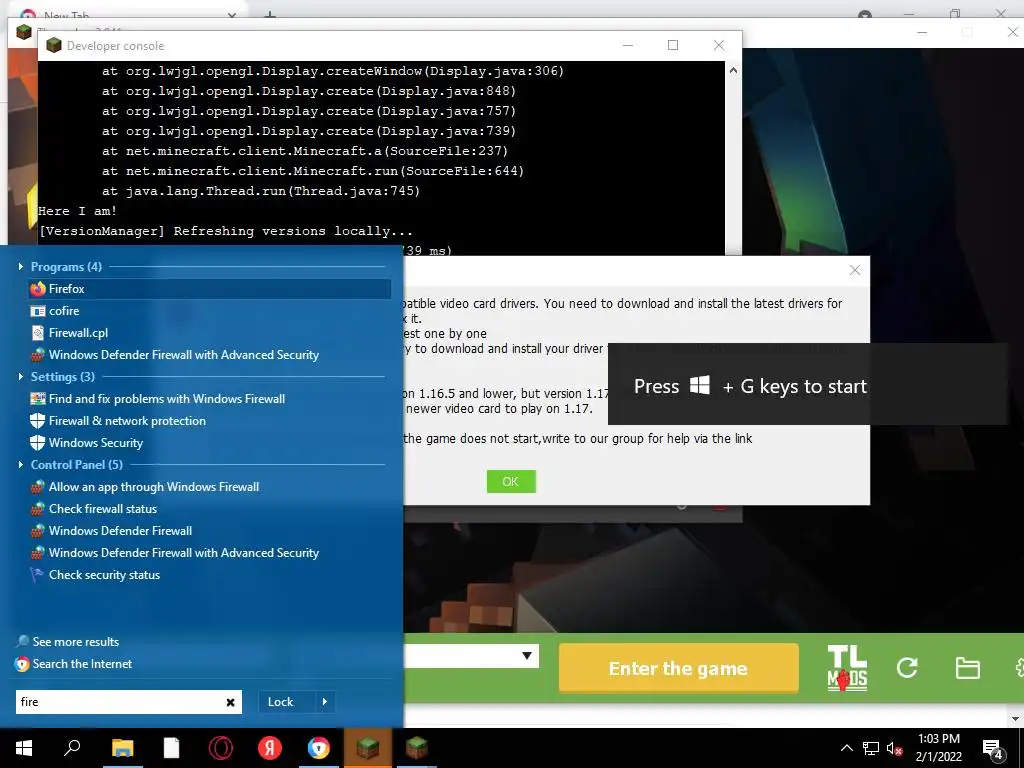Open Windows Security setting
The width and height of the screenshot is (1024, 768).
(x=86, y=443)
